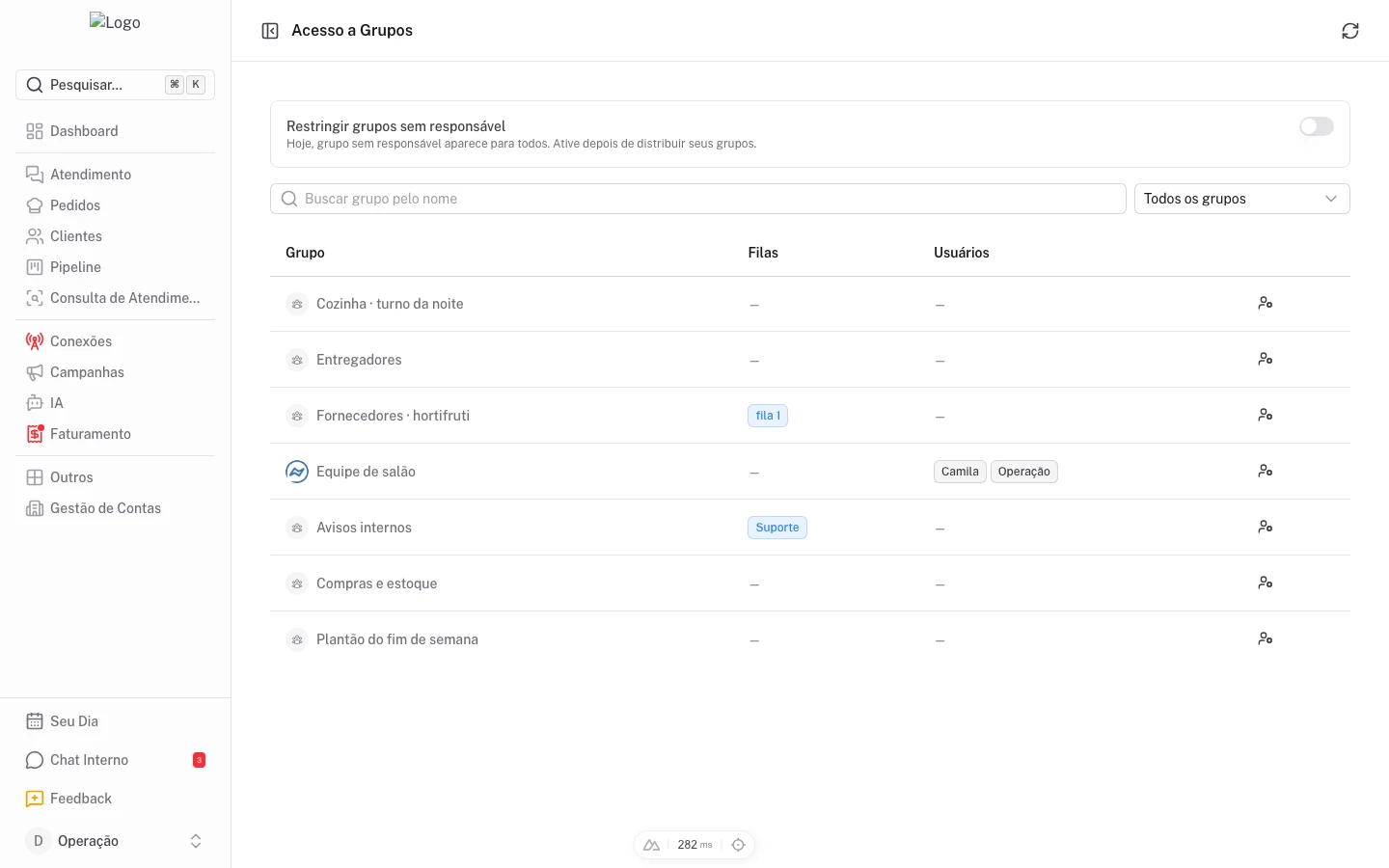Click the refresh icon at top right

pos(1350,31)
